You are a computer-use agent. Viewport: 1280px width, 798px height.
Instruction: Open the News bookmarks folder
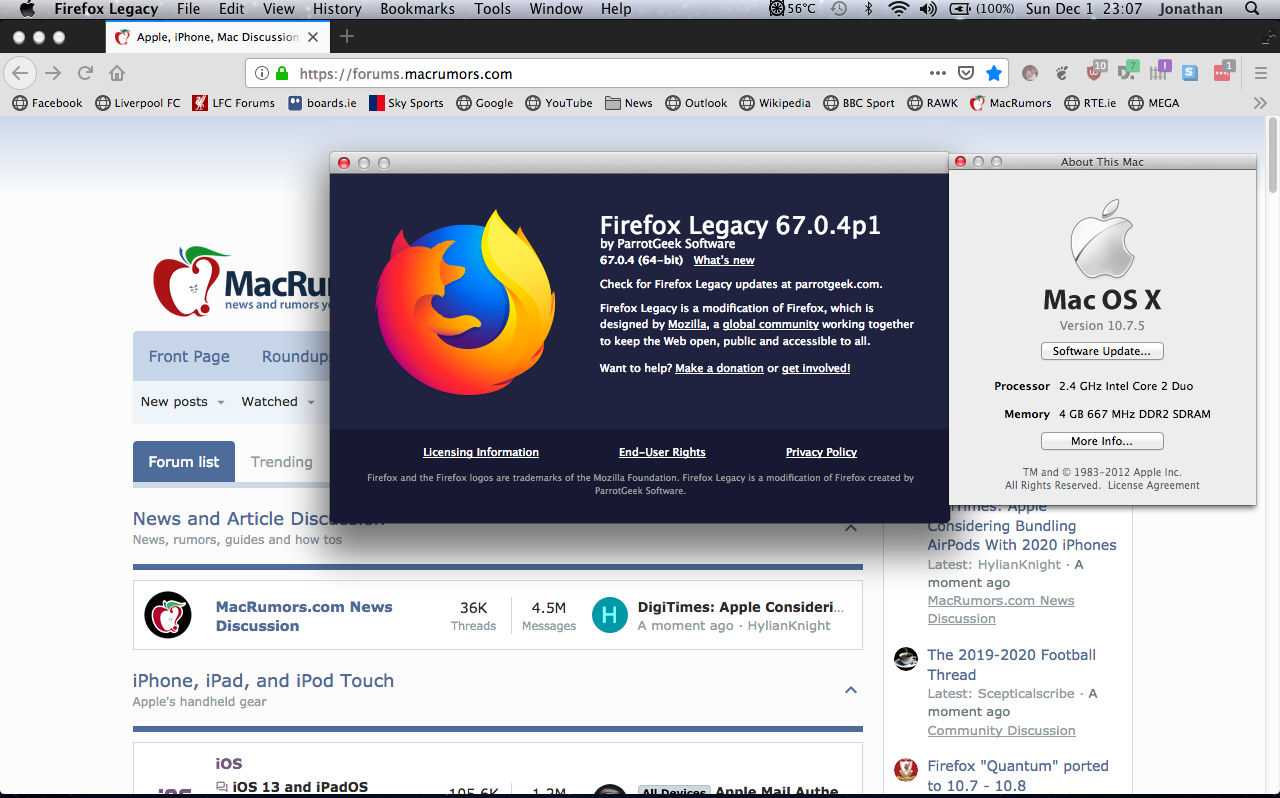629,103
